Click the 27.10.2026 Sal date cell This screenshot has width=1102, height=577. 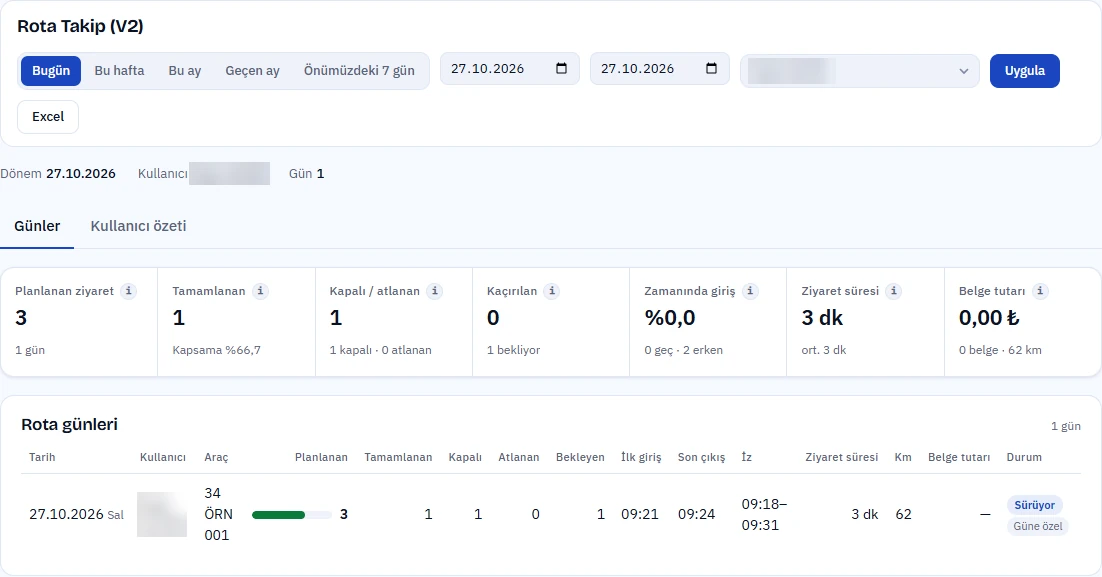coord(76,514)
